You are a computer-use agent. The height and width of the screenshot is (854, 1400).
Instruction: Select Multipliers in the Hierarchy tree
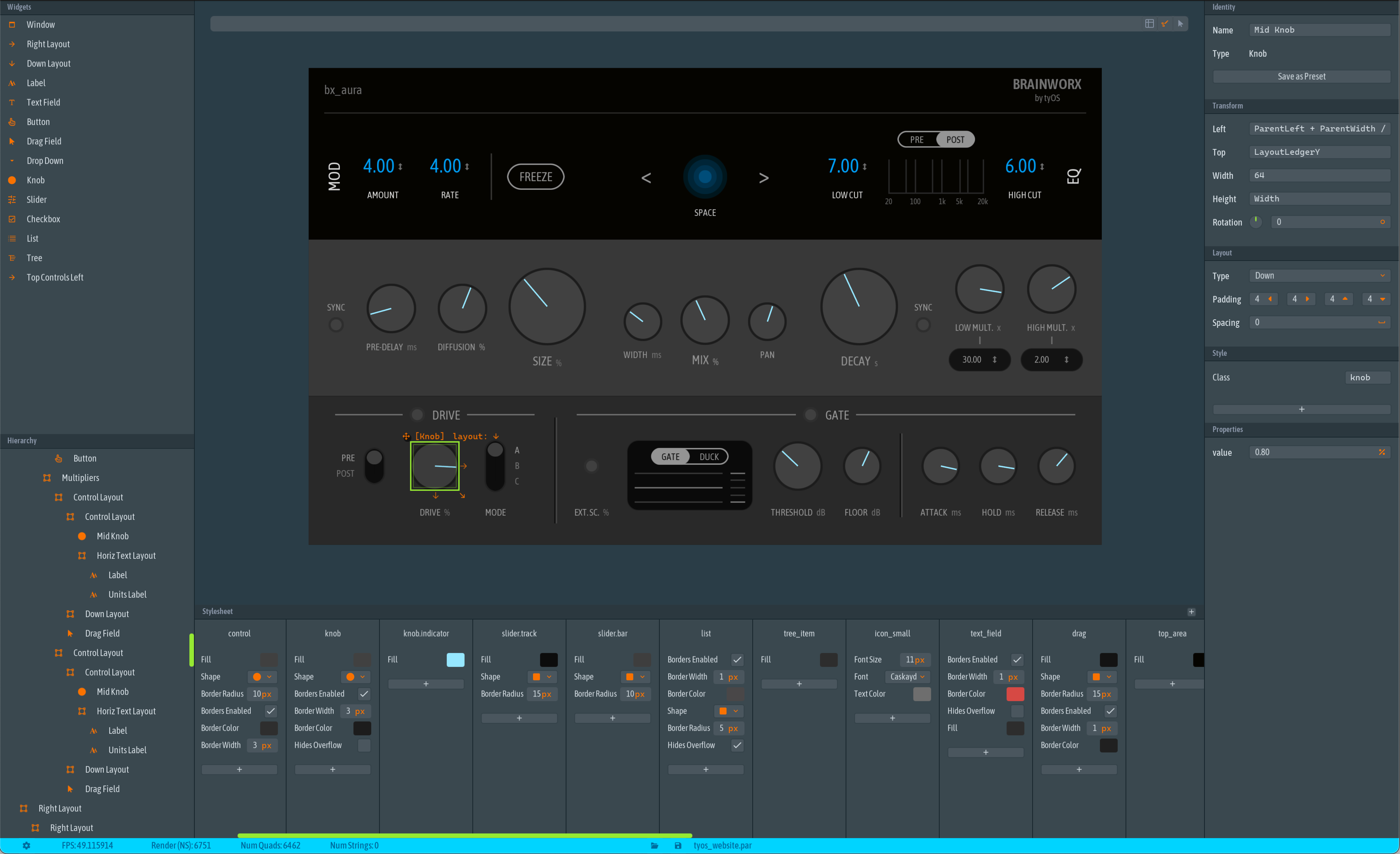click(x=80, y=478)
